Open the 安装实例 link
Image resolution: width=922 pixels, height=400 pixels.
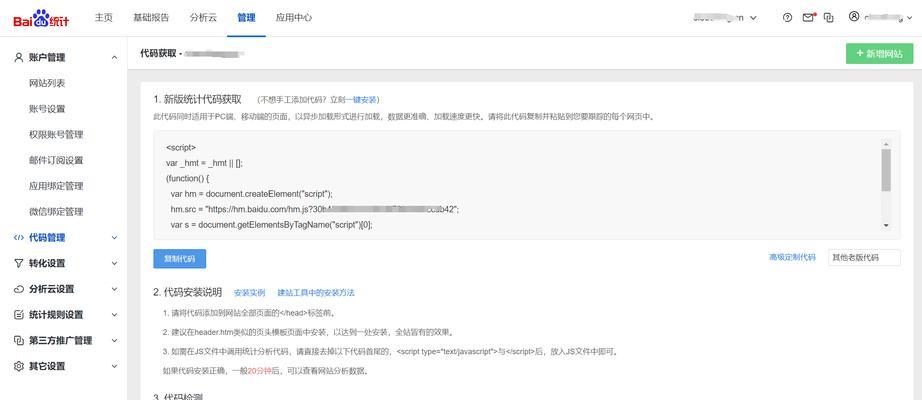249,292
